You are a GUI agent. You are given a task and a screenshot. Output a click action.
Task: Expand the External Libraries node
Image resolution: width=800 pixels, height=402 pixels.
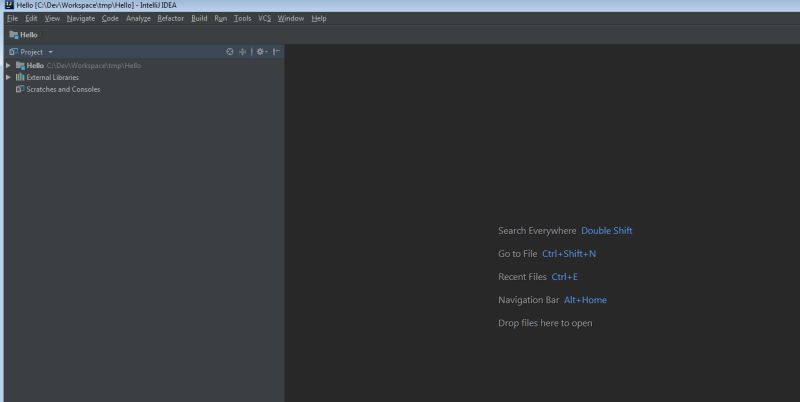pyautogui.click(x=8, y=77)
